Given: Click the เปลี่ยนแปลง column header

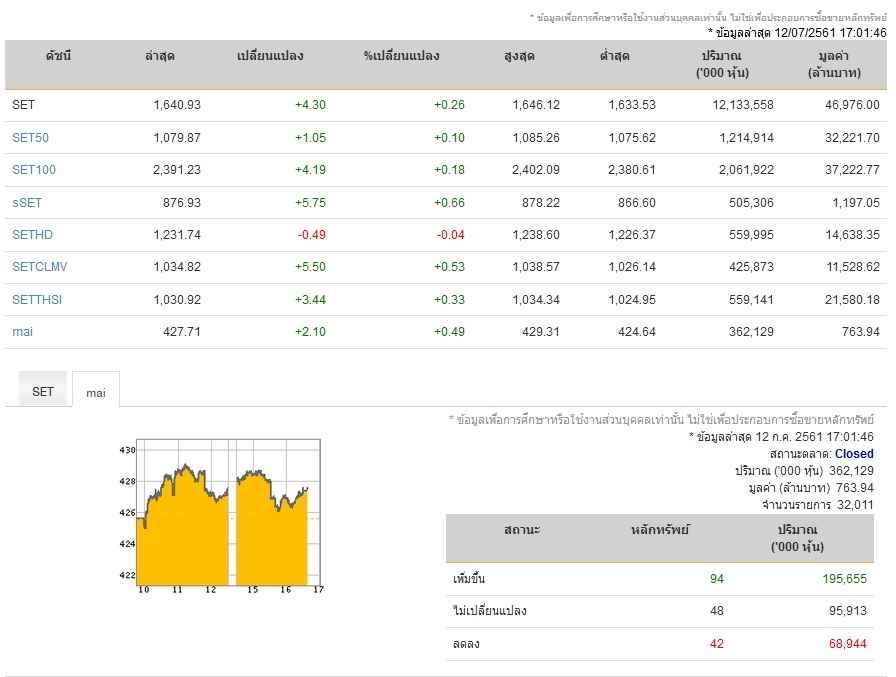Looking at the screenshot, I should [270, 56].
